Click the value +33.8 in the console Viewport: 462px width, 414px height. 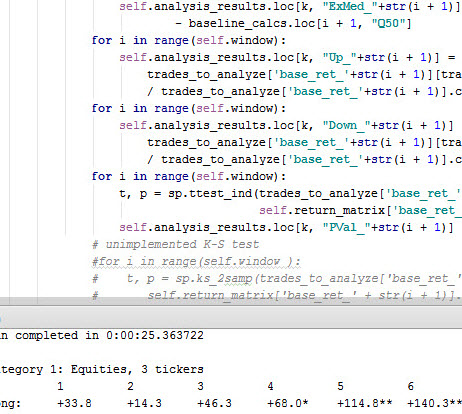[x=74, y=404]
